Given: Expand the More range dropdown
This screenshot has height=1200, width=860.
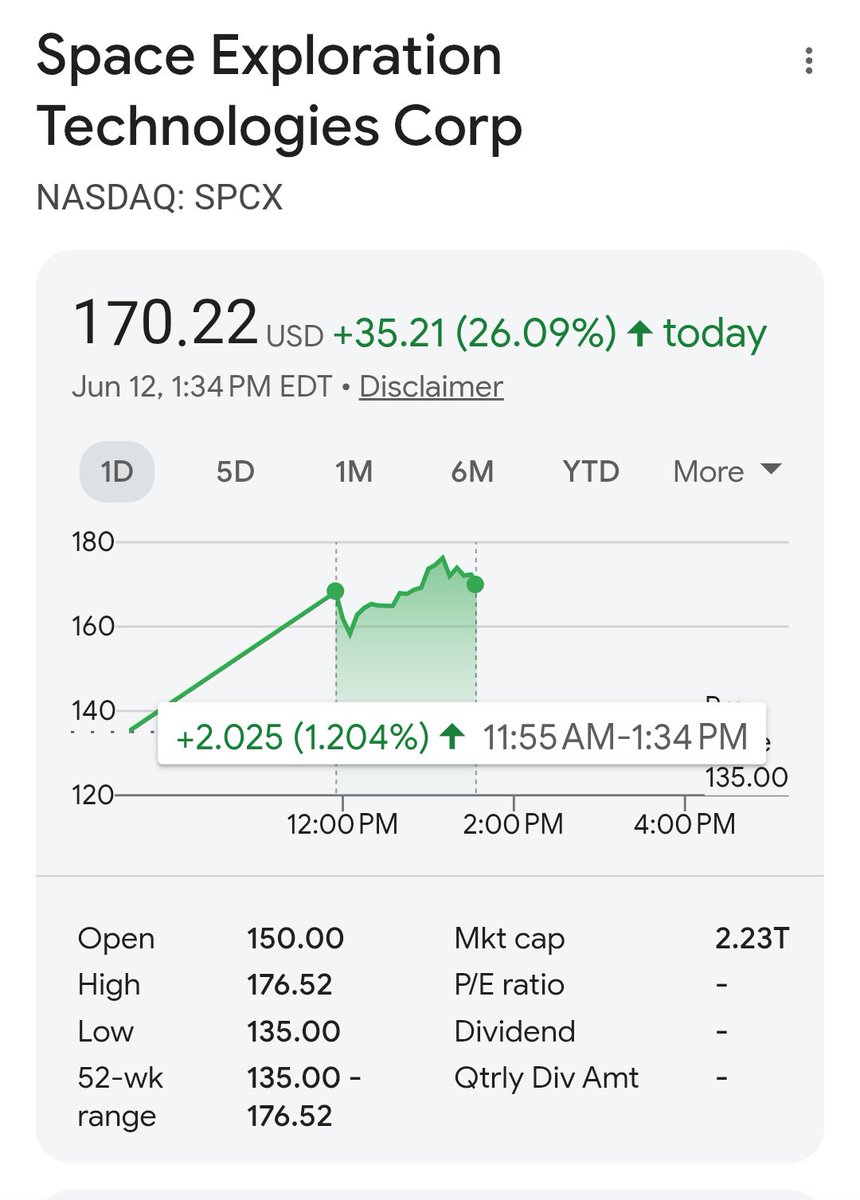Looking at the screenshot, I should 727,471.
